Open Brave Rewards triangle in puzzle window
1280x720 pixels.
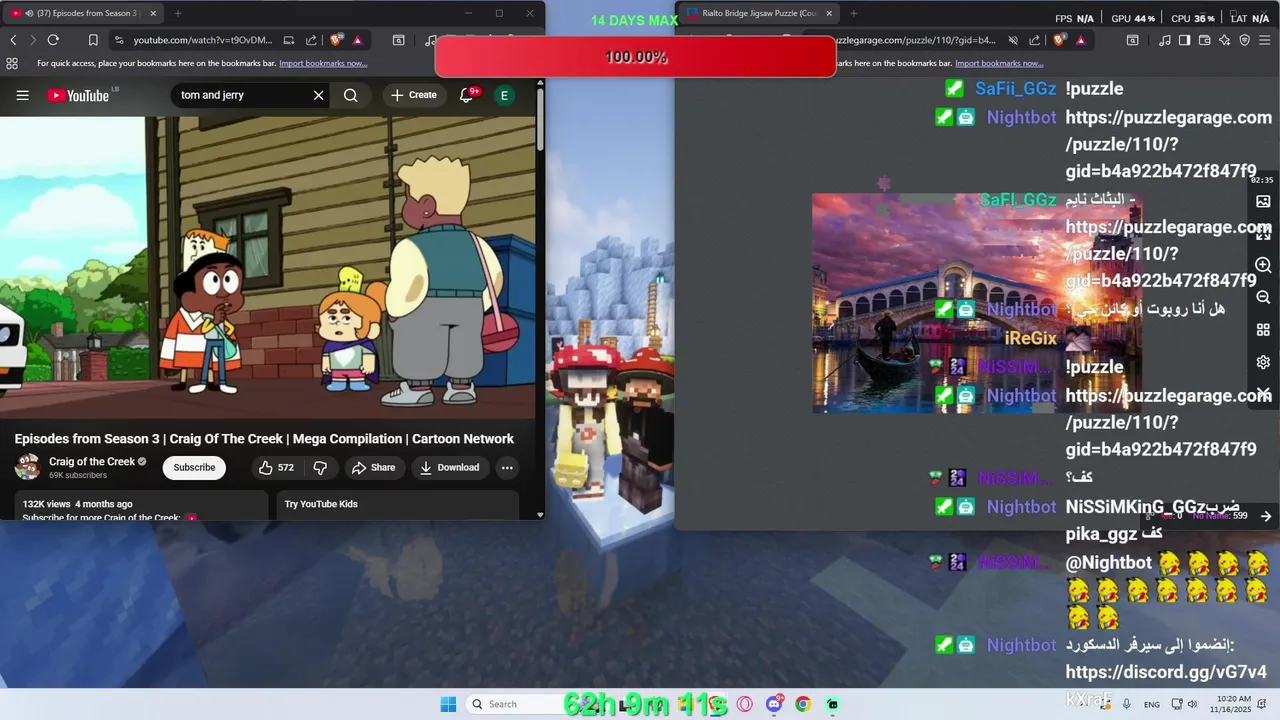click(x=1081, y=40)
